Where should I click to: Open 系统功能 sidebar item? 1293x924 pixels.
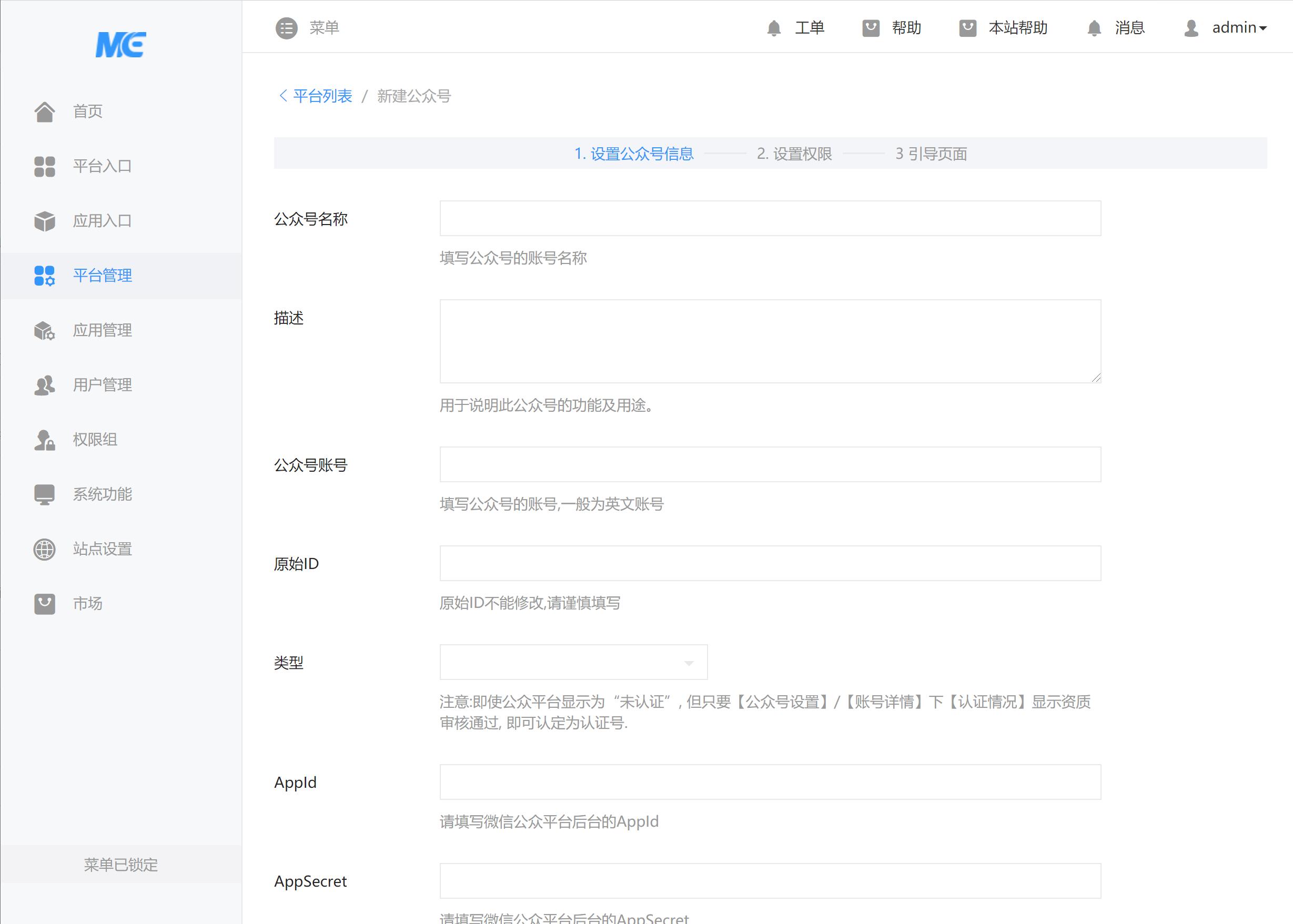[x=120, y=494]
